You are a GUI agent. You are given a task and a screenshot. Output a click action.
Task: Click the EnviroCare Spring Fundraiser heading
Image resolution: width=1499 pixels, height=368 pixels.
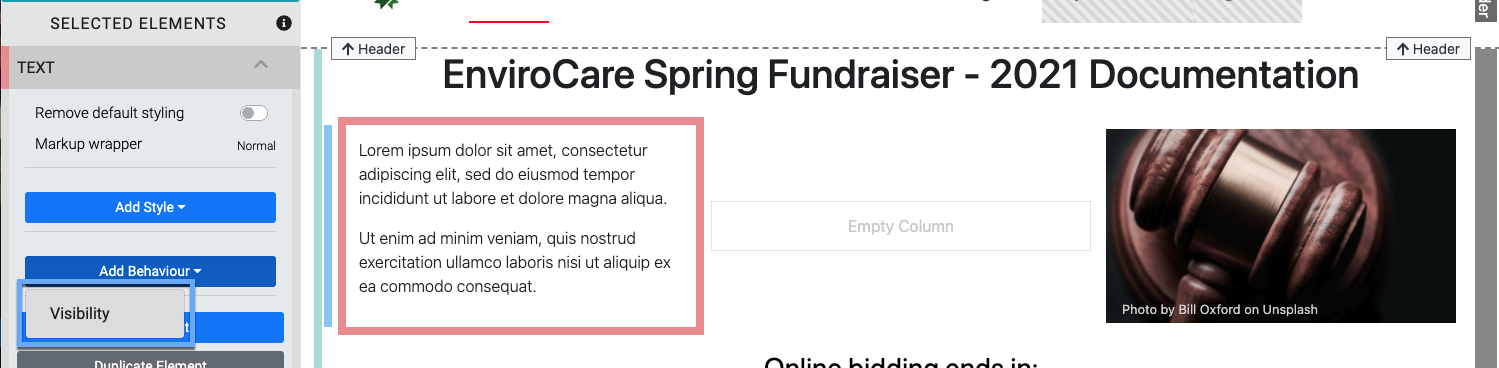point(900,76)
